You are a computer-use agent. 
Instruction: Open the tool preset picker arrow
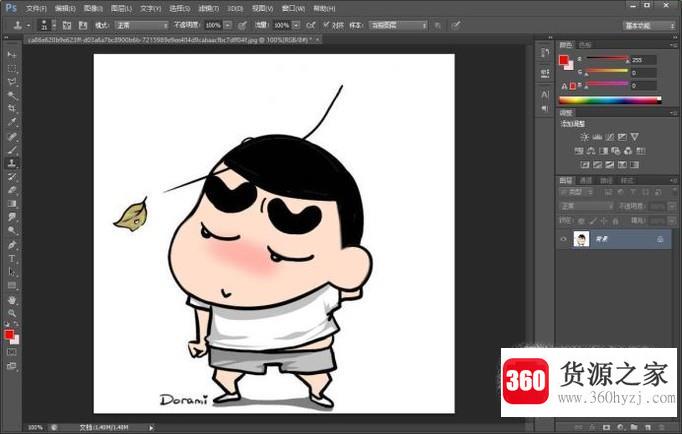28,25
